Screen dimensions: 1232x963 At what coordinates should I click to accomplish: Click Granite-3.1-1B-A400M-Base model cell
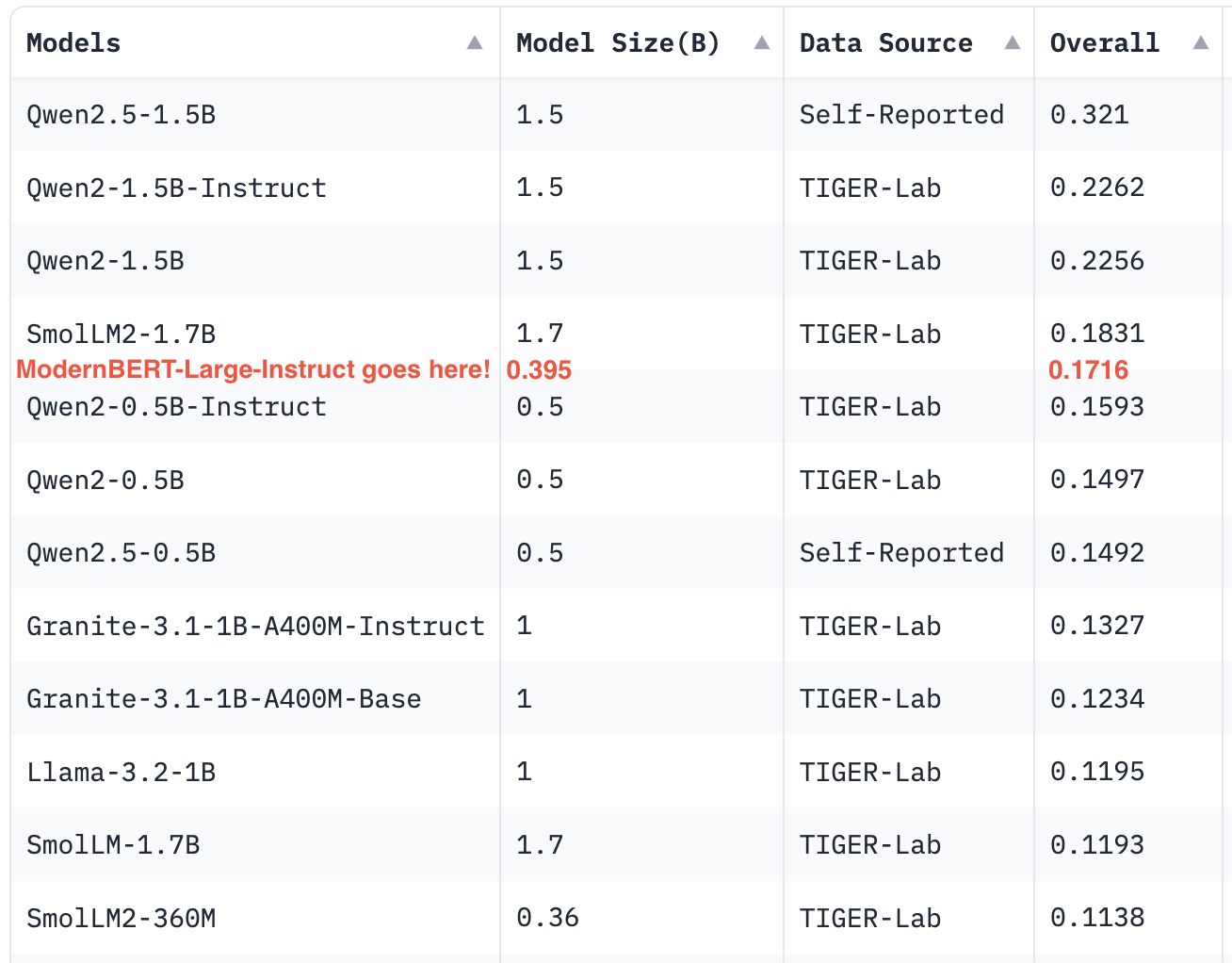pos(223,699)
